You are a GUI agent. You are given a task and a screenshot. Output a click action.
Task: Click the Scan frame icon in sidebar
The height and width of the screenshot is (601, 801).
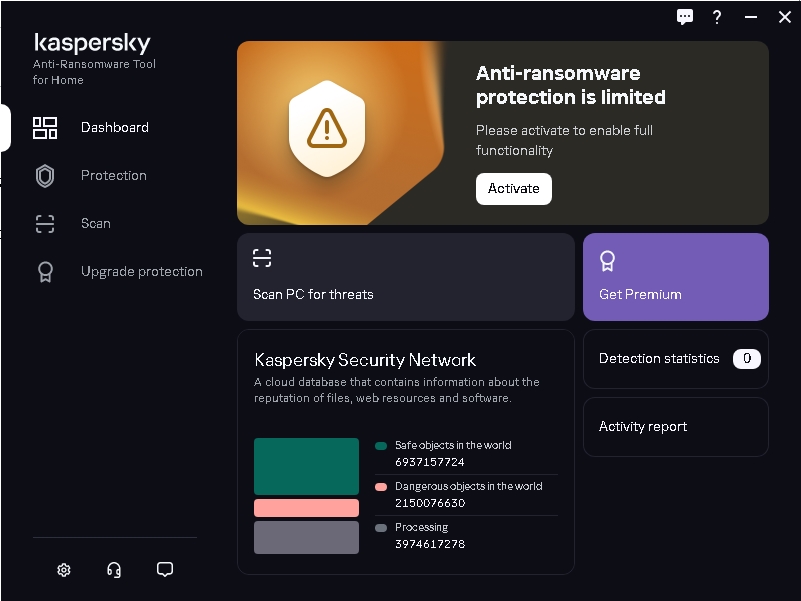tap(45, 224)
